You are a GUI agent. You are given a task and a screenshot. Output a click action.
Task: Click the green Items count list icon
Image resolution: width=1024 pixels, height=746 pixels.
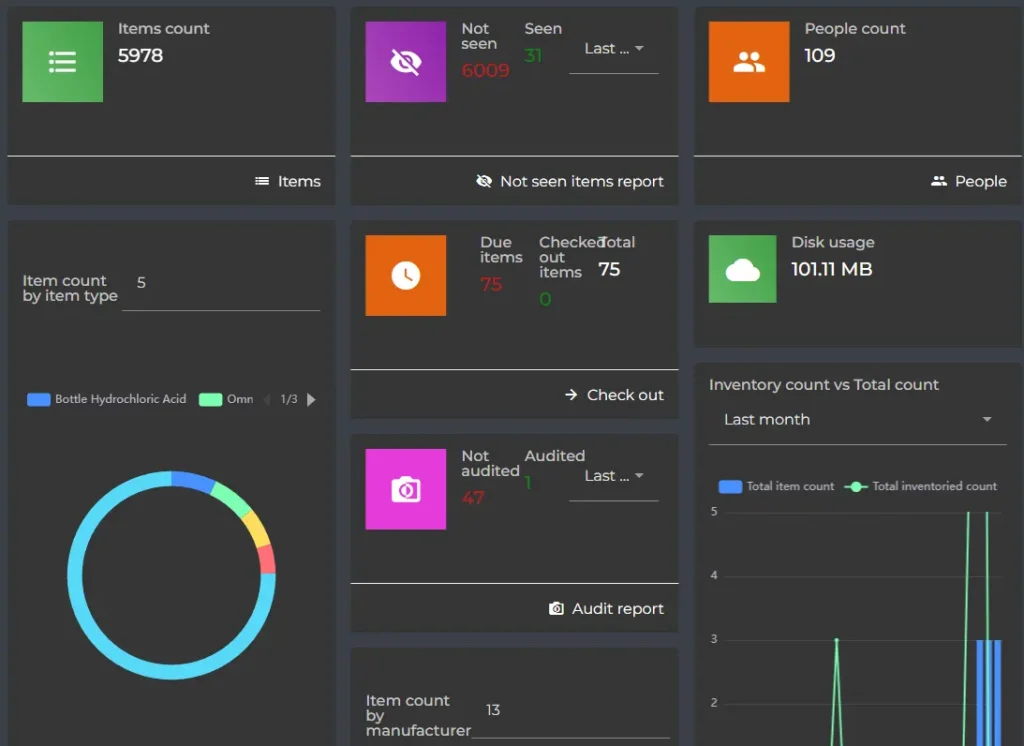(x=63, y=61)
